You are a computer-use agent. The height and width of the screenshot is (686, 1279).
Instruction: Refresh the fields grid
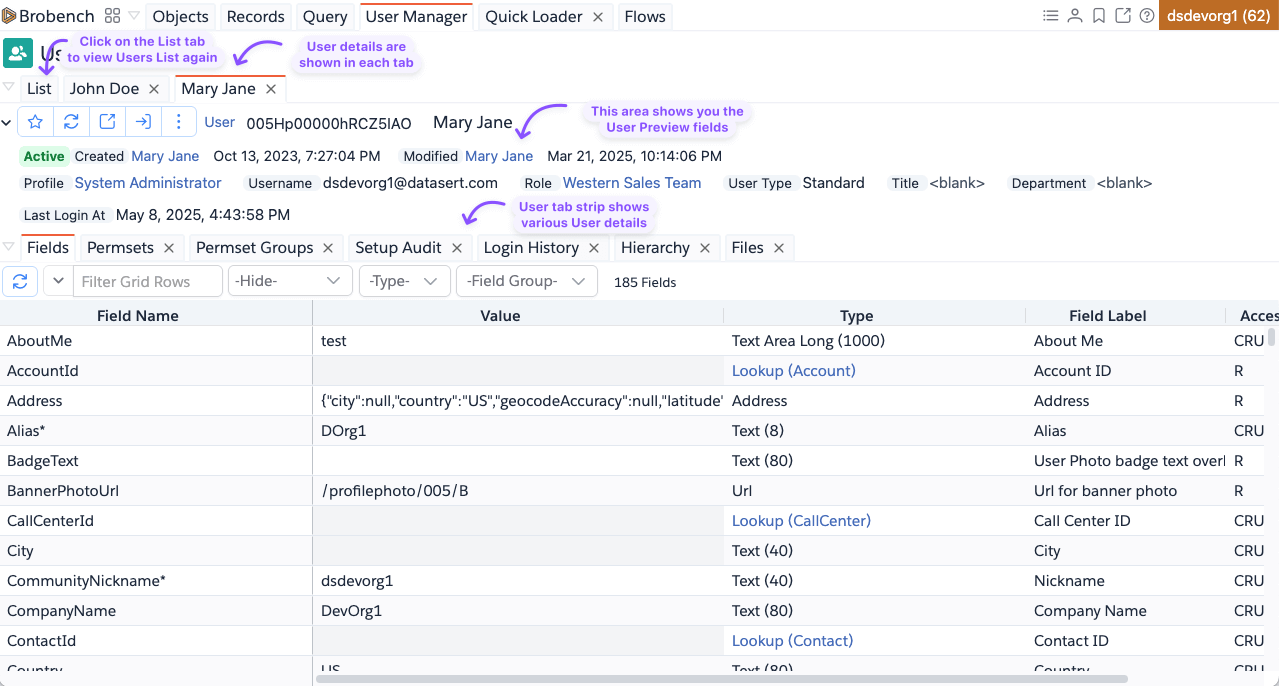click(20, 281)
